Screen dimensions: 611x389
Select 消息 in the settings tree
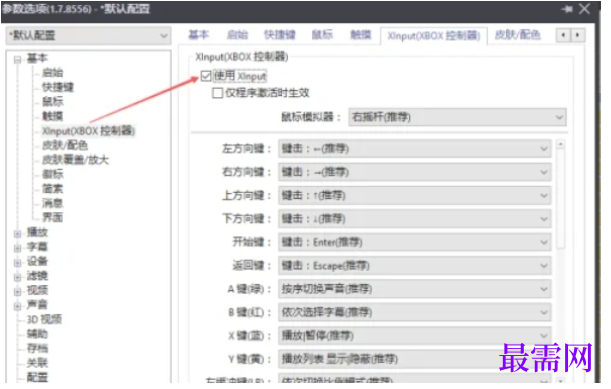click(53, 203)
